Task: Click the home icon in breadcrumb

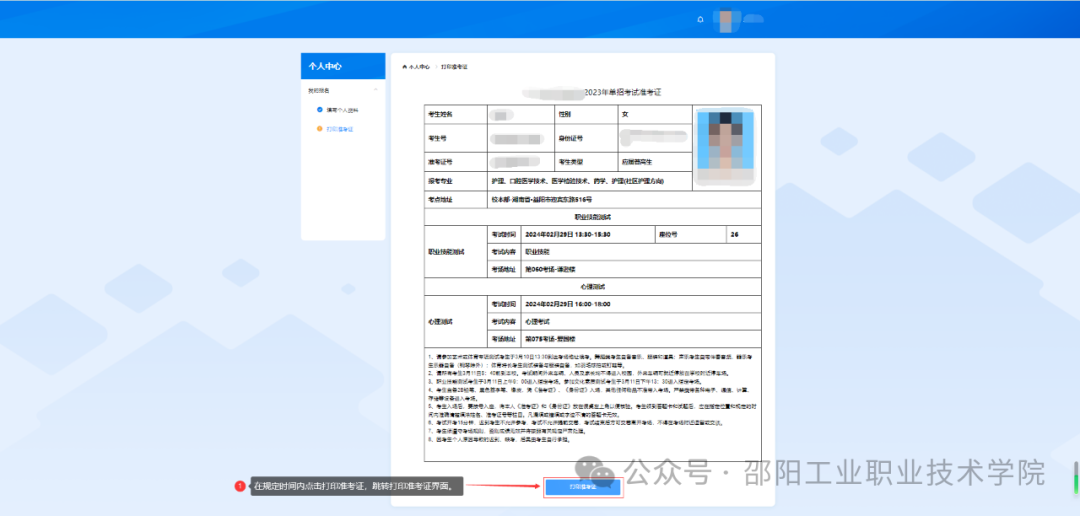Action: coord(404,66)
